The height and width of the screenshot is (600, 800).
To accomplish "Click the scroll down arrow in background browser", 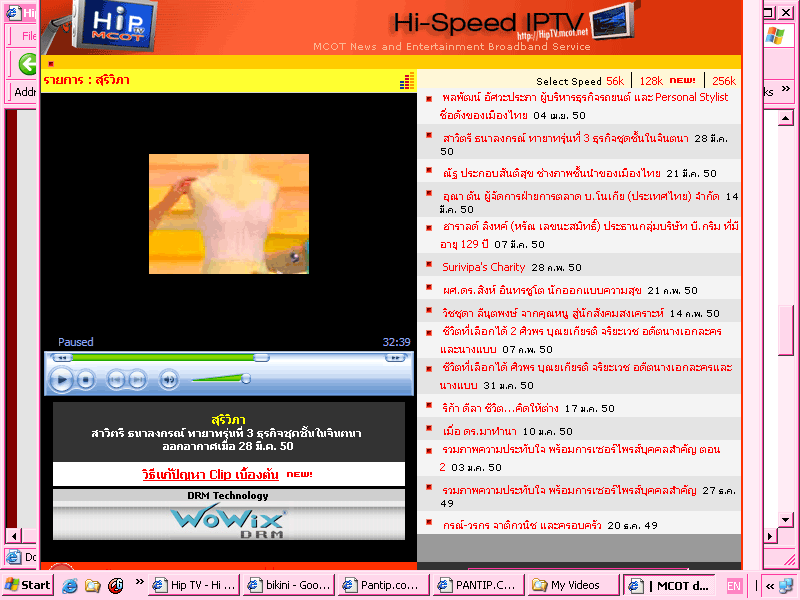I will click(785, 520).
